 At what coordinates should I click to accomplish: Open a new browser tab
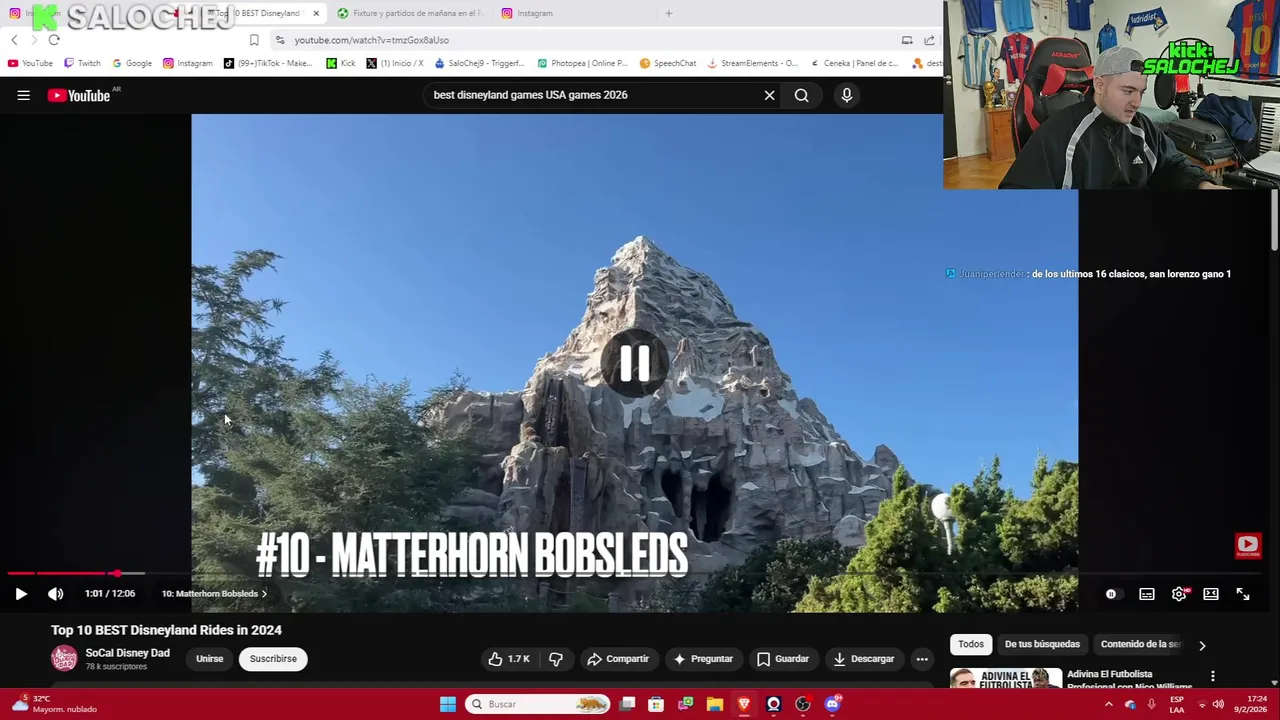(669, 13)
